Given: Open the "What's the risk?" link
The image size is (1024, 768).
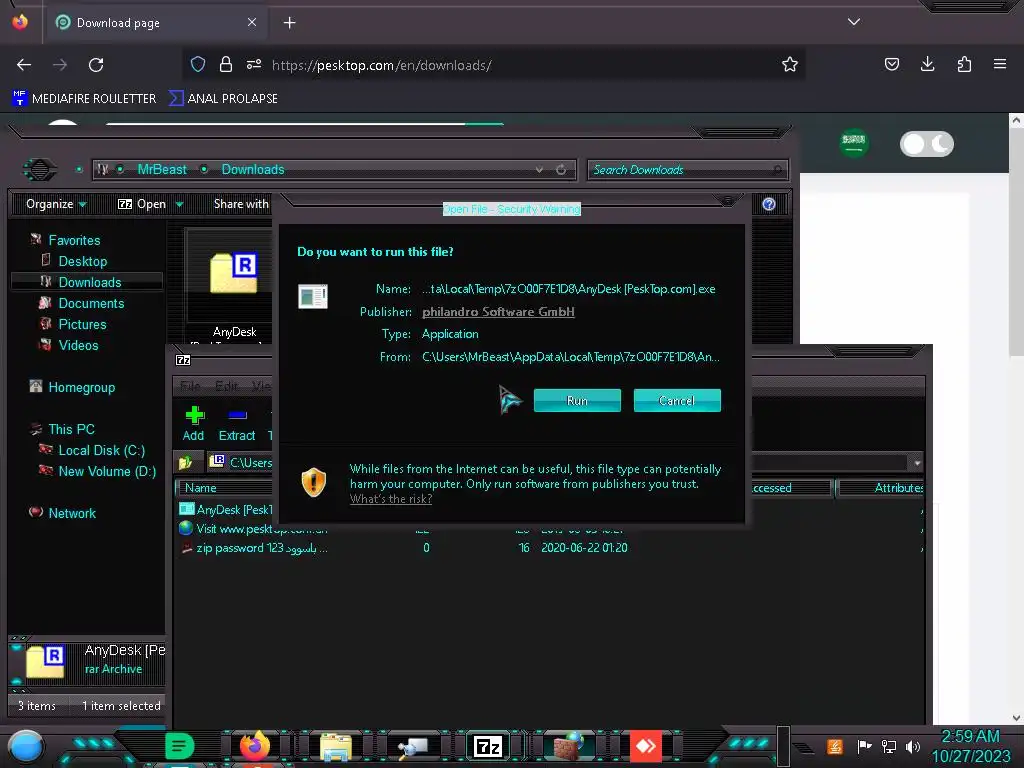Looking at the screenshot, I should click(391, 499).
